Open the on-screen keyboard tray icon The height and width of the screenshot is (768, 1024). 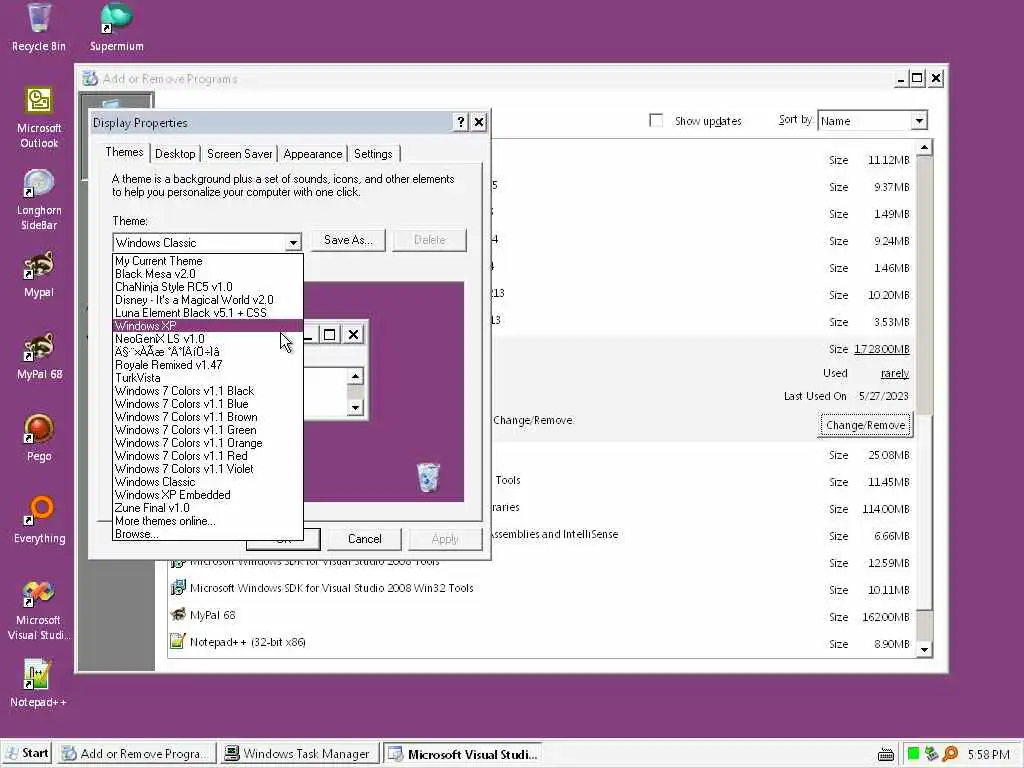(886, 754)
